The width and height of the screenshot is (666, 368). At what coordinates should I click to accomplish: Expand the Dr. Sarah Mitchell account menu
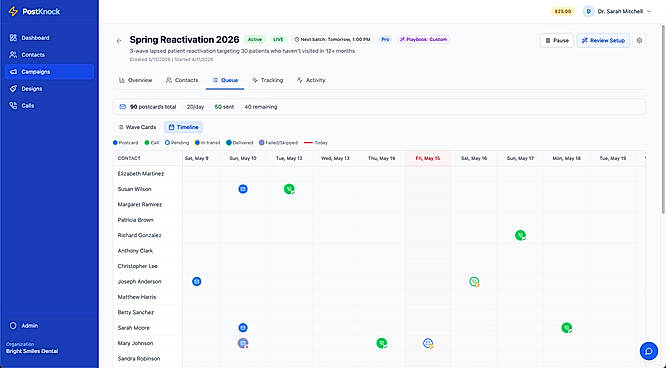[x=617, y=11]
